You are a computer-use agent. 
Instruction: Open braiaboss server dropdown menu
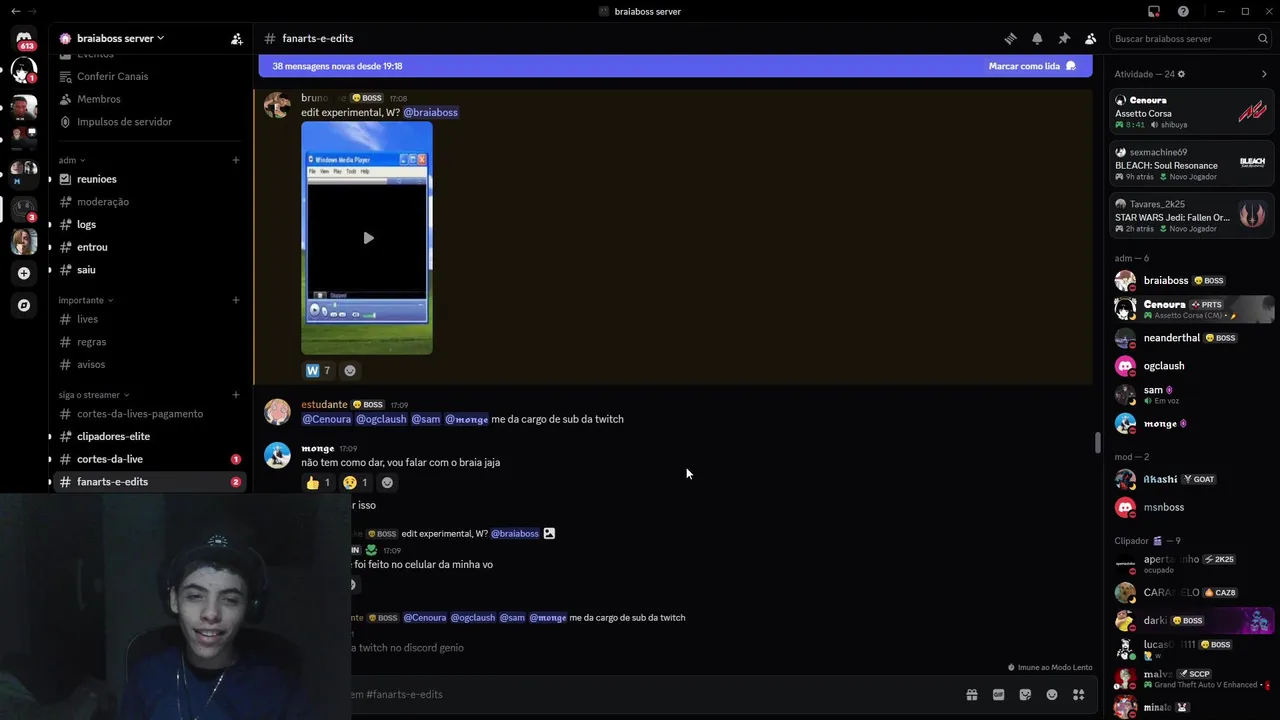click(120, 39)
